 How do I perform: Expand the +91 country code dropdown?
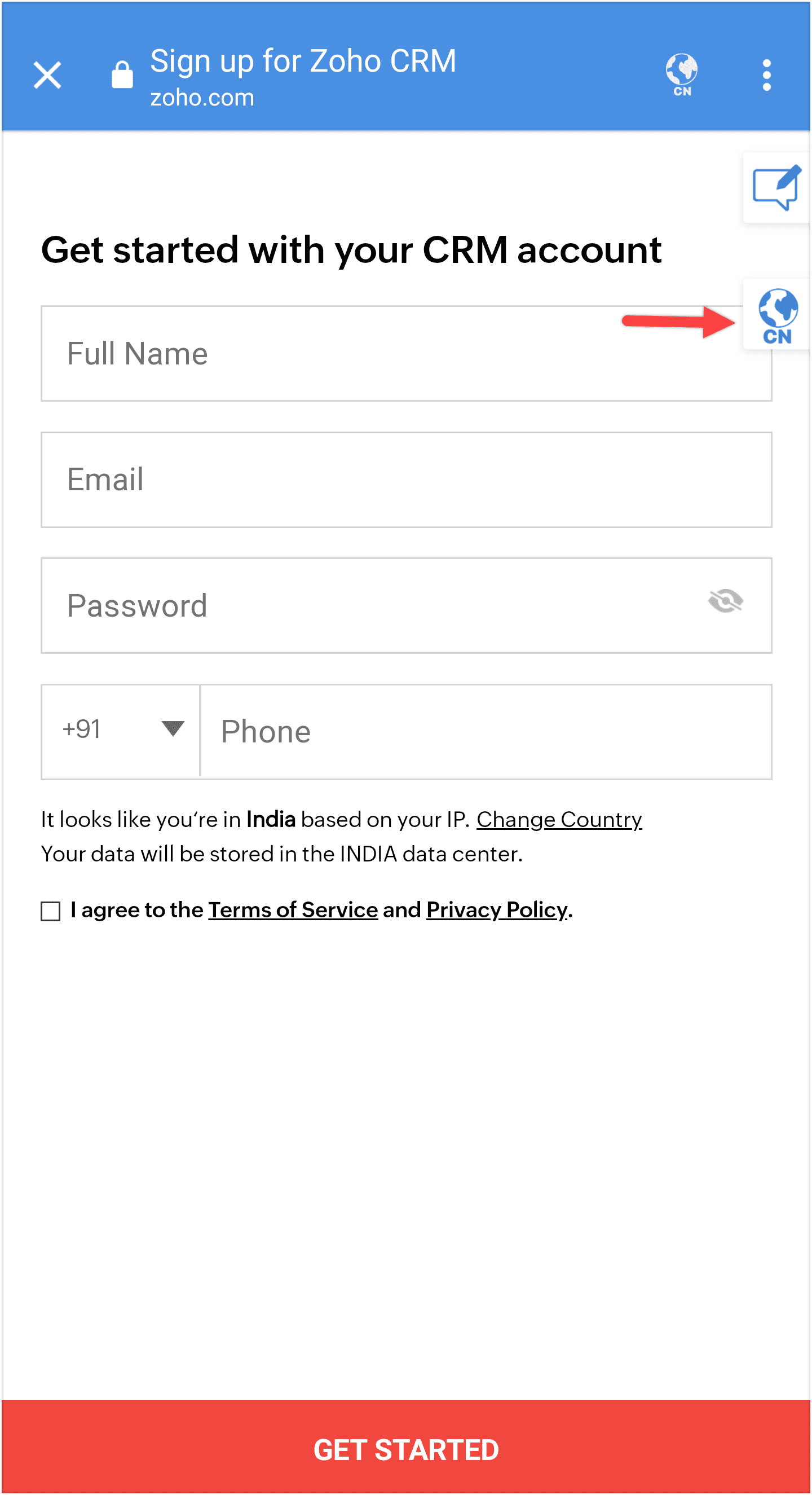(x=121, y=730)
